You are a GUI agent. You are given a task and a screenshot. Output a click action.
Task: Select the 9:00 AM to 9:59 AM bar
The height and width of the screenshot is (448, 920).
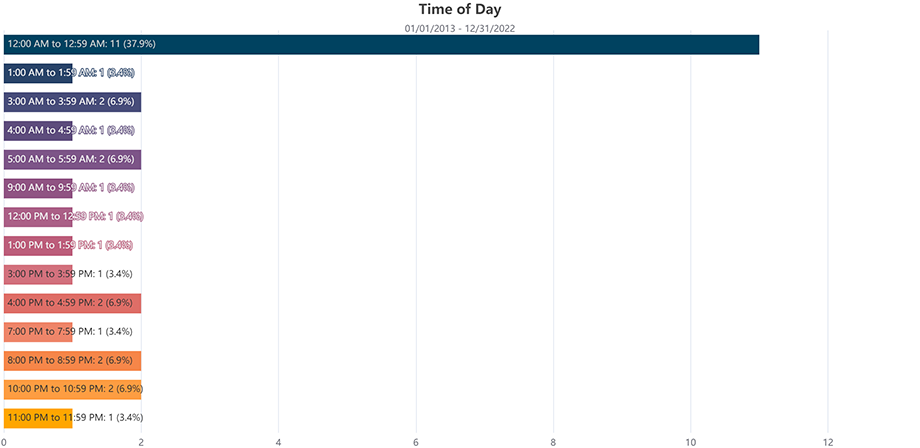click(38, 188)
